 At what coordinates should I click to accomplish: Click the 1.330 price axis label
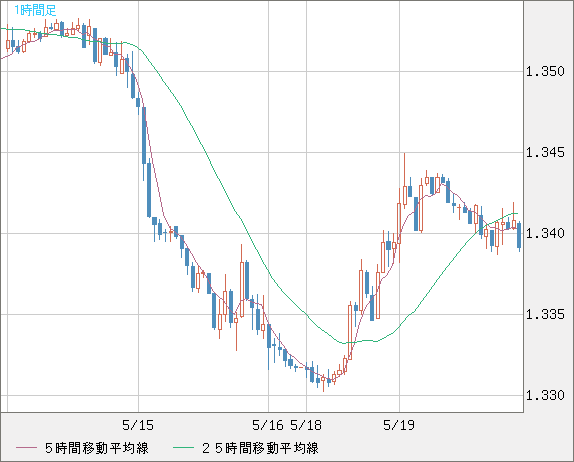click(x=545, y=395)
